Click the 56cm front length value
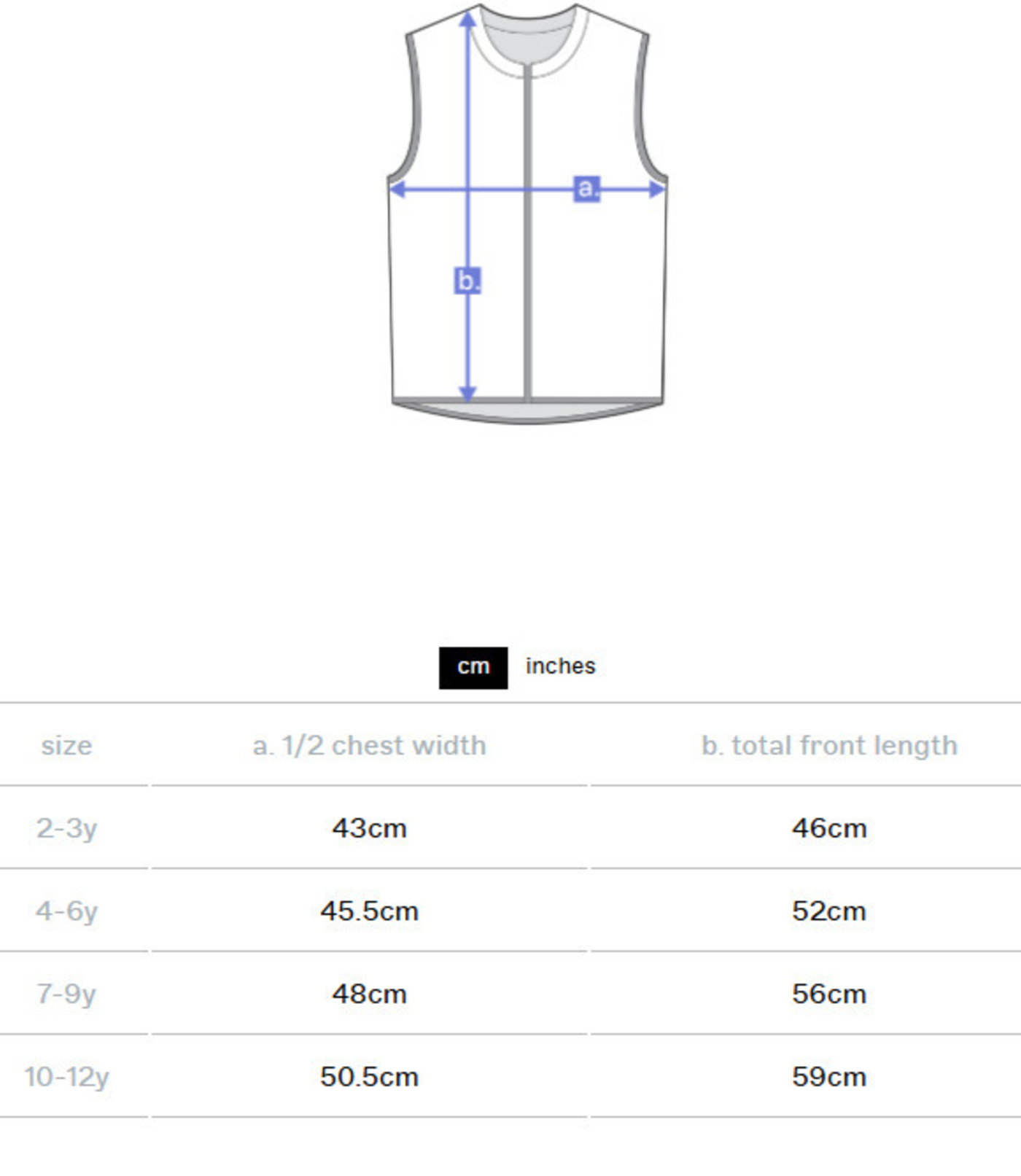Viewport: 1021px width, 1176px height. (x=829, y=994)
